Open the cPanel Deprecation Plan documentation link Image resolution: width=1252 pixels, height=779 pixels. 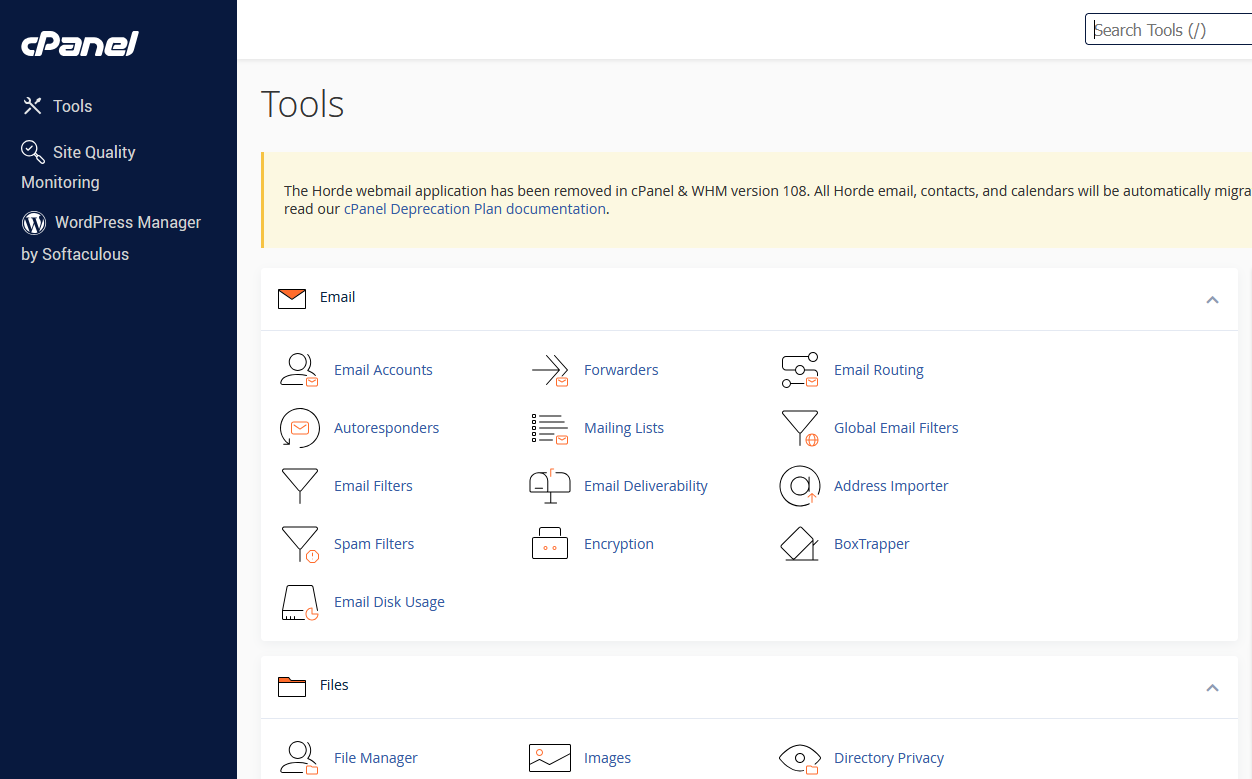[x=474, y=209]
